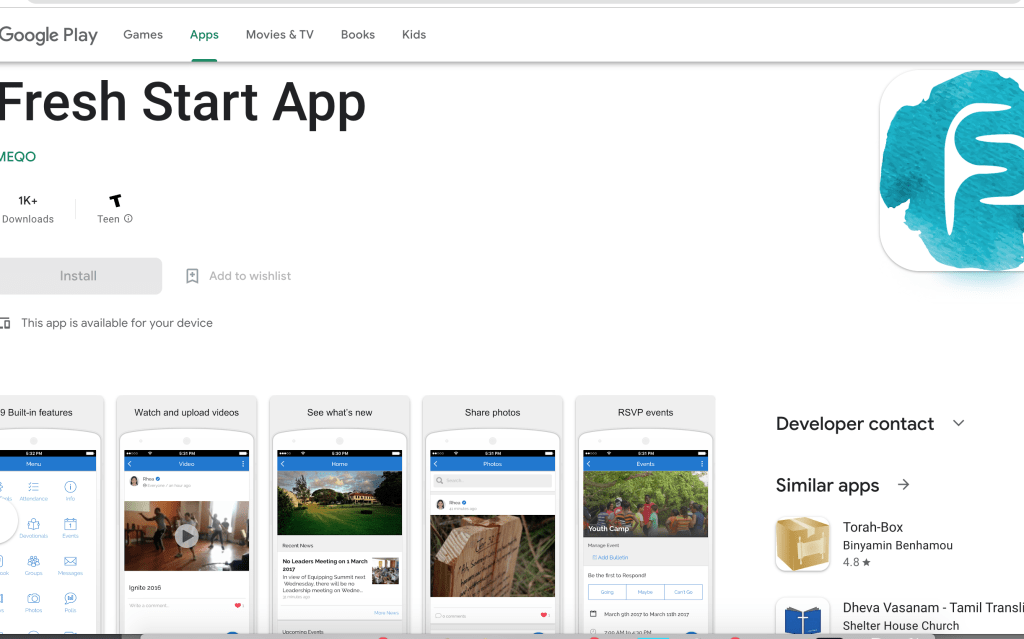Open the 'Share photos' screenshot
The height and width of the screenshot is (639, 1024).
coord(492,520)
